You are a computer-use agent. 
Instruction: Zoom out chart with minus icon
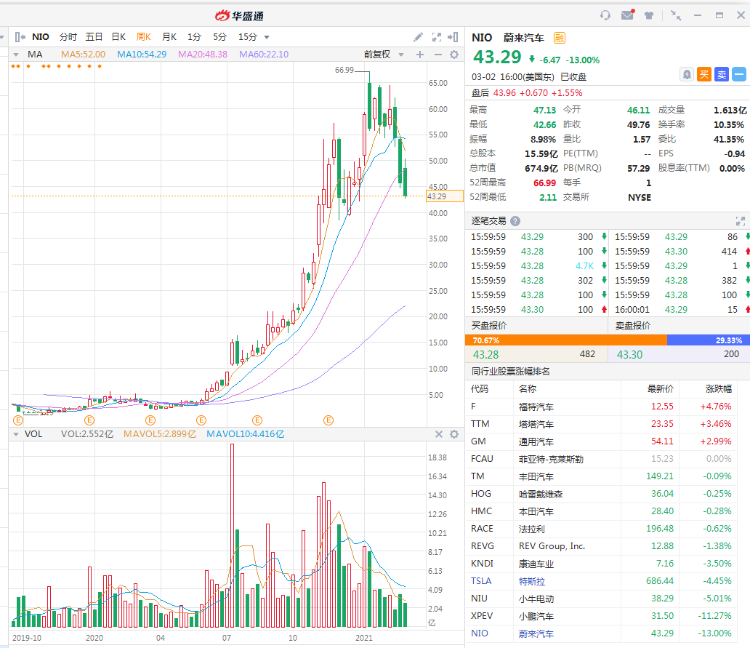438,55
